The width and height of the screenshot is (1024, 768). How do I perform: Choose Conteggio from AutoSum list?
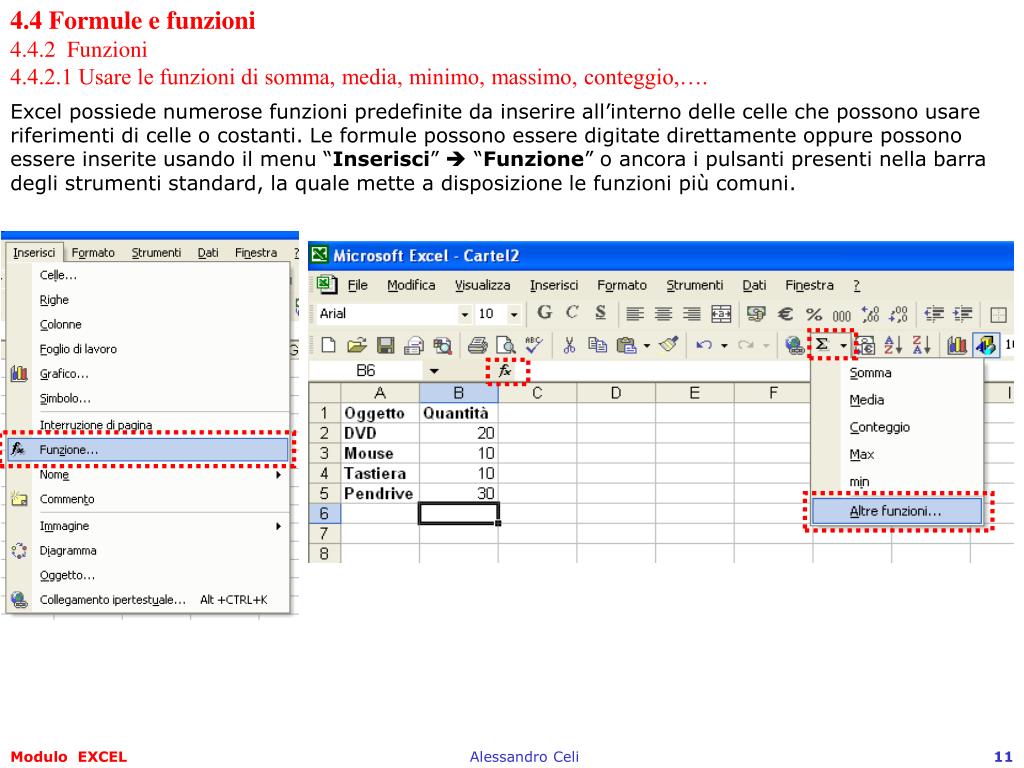click(x=879, y=427)
